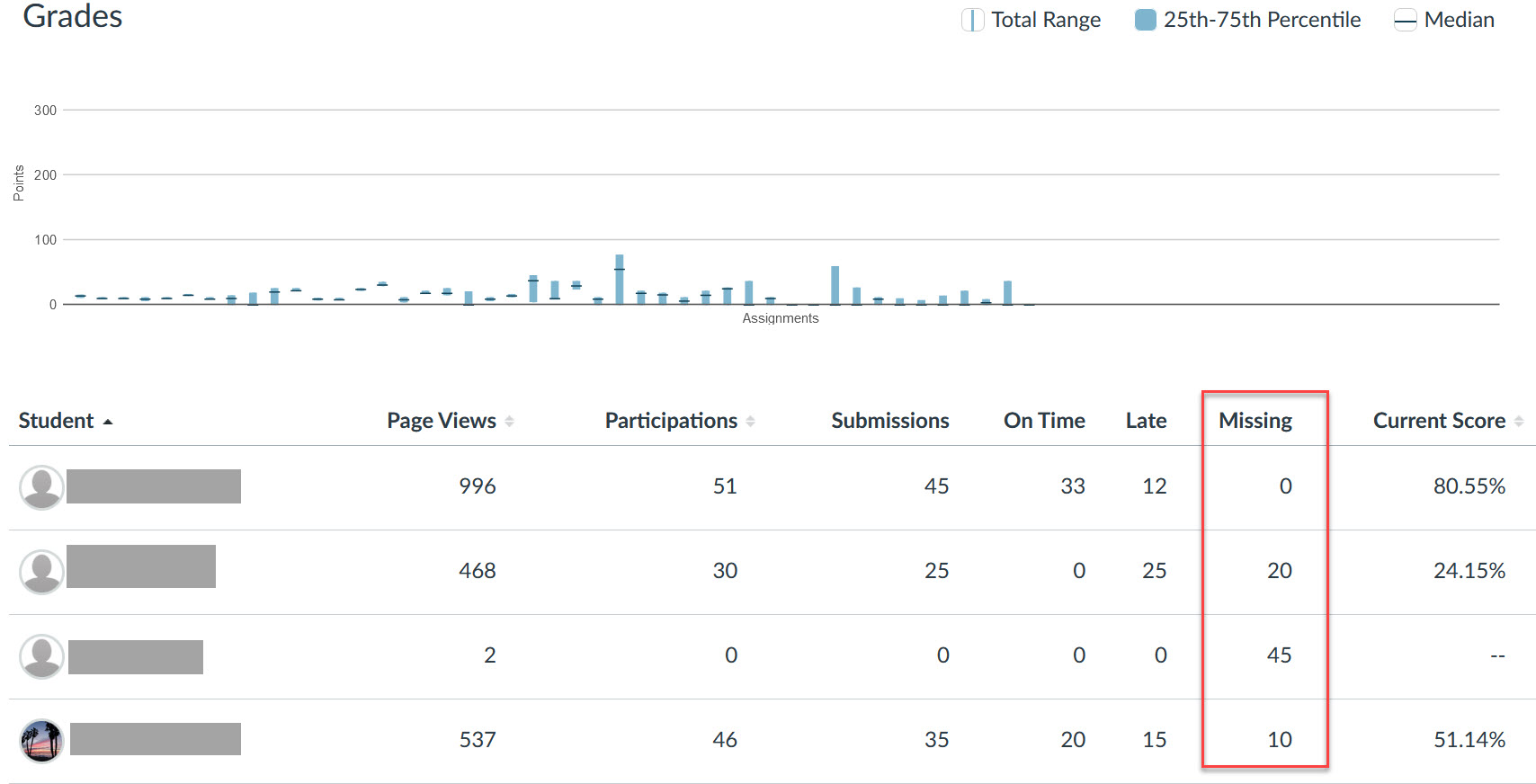This screenshot has width=1536, height=784.
Task: Click the Participations sort arrows icon
Action: tap(750, 421)
